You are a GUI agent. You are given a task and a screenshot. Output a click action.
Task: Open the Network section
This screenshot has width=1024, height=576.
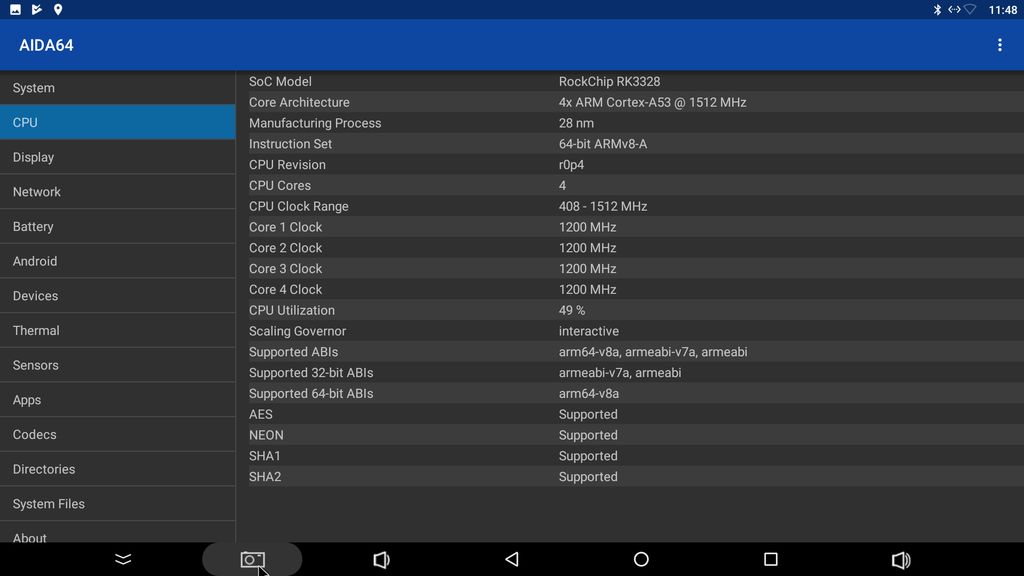pos(117,192)
